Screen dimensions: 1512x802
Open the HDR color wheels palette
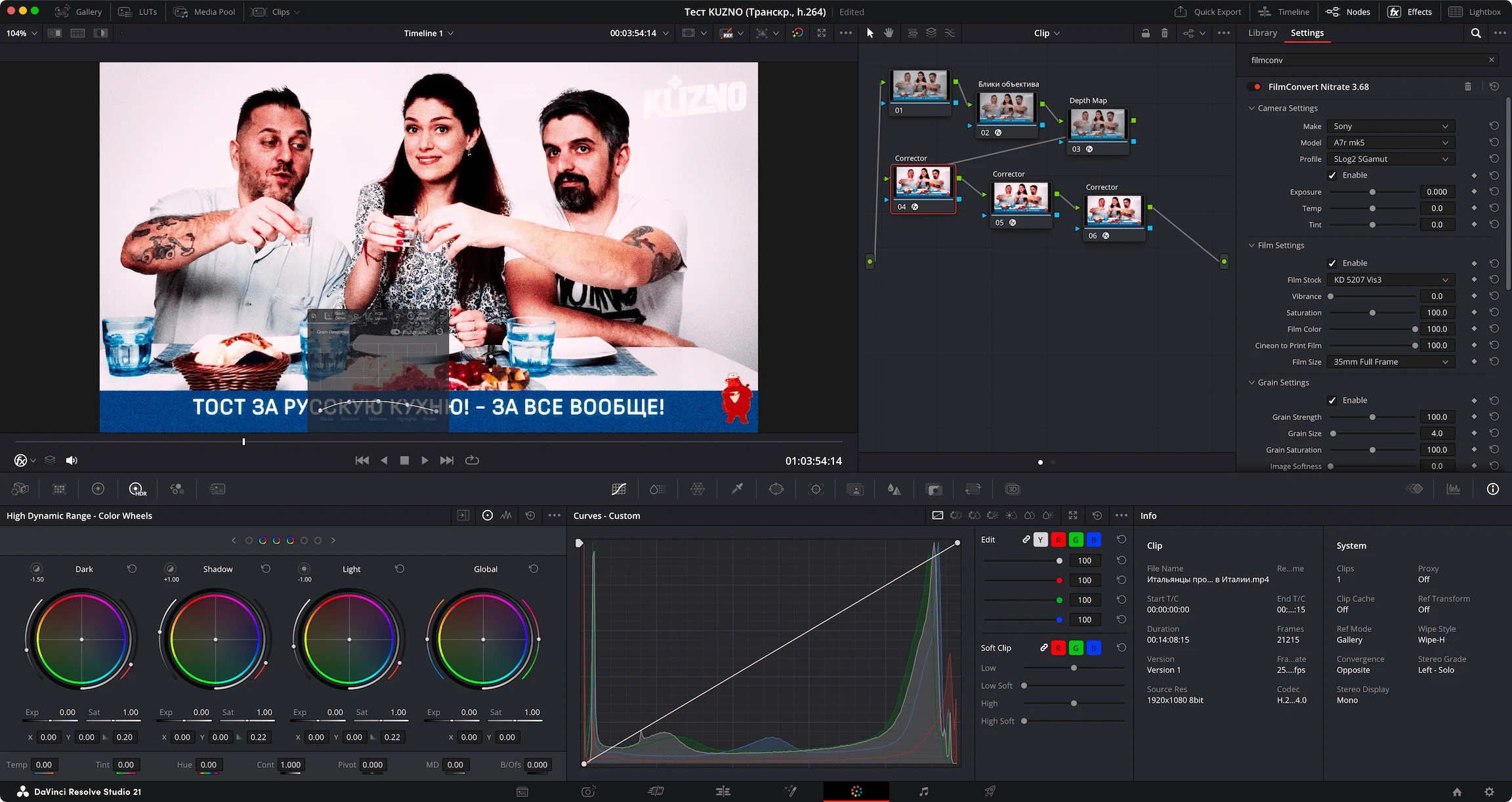137,489
